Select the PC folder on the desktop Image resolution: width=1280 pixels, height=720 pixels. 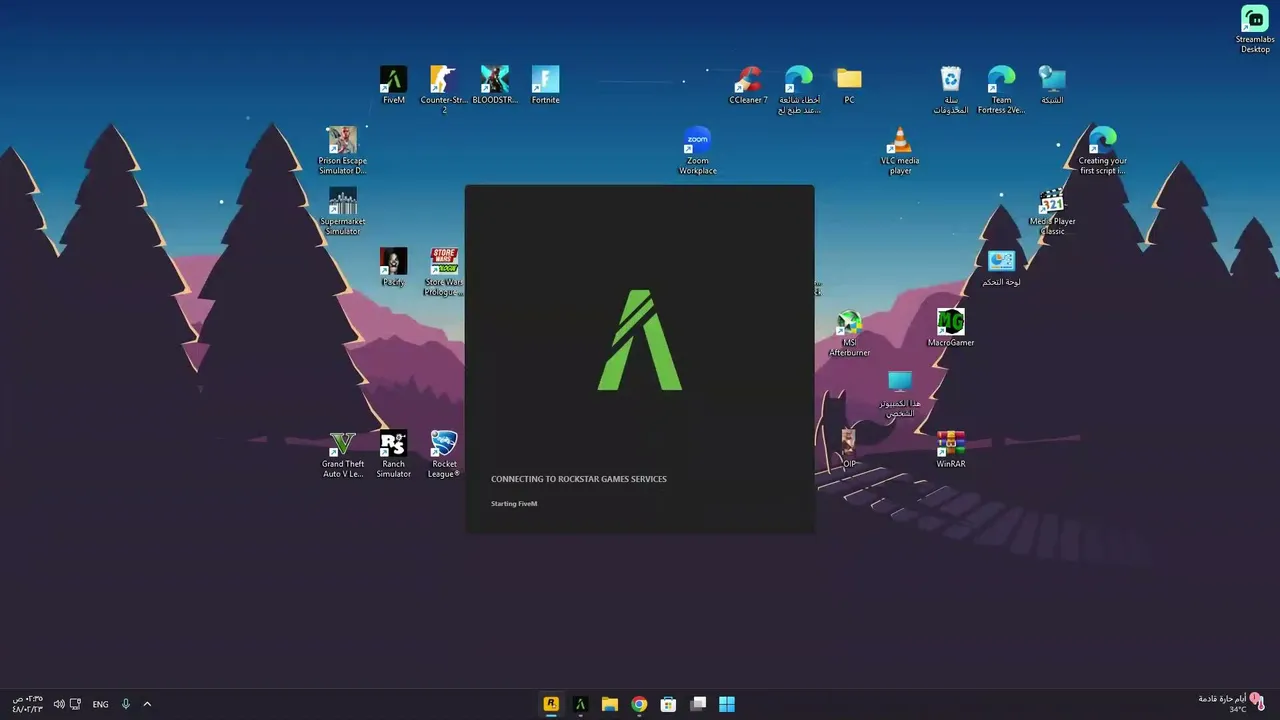(849, 85)
